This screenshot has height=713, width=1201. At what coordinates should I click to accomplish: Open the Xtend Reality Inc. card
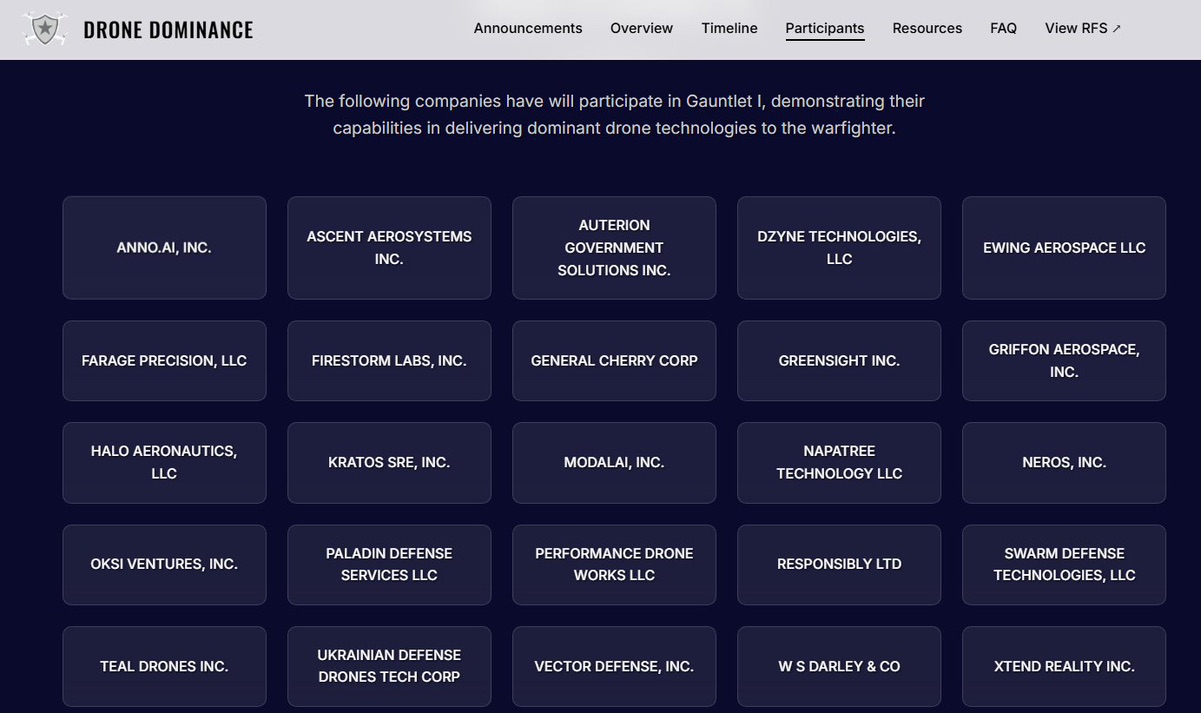(1064, 667)
